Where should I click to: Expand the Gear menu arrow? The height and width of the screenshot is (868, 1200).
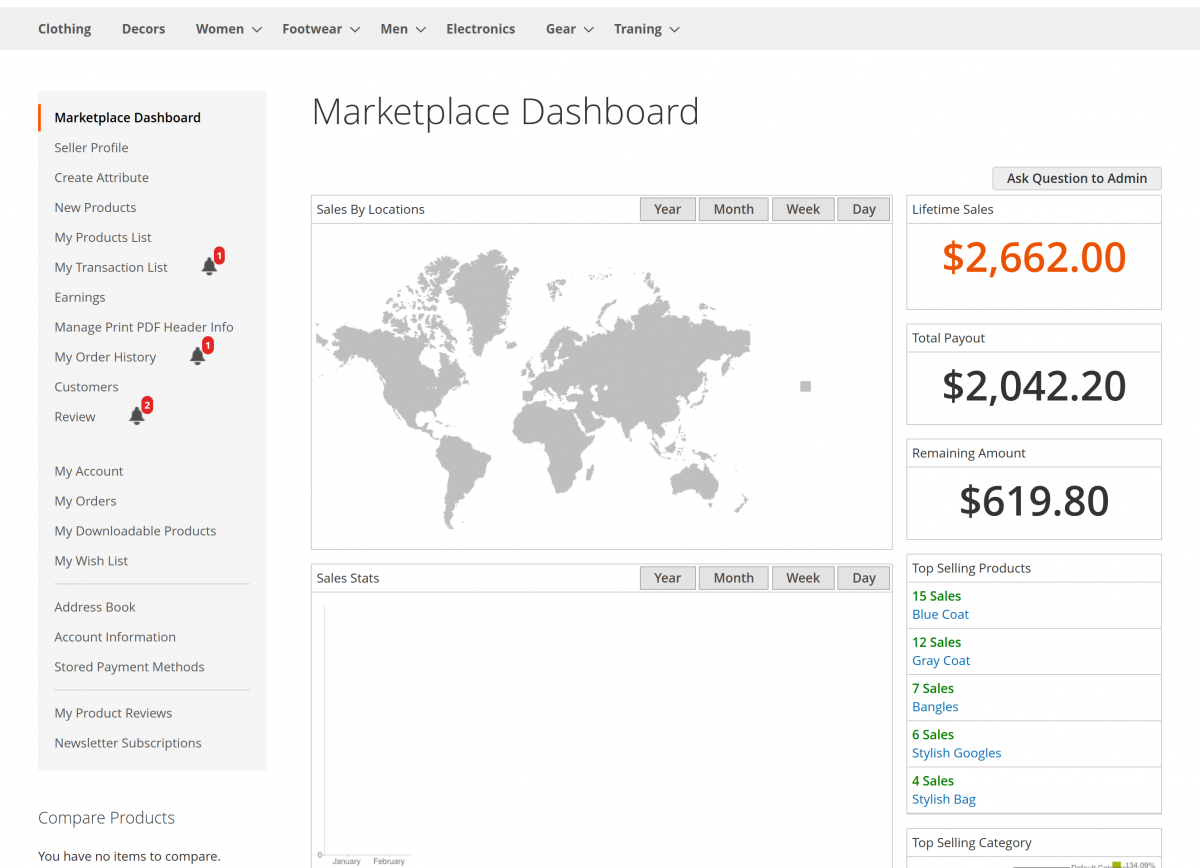589,30
